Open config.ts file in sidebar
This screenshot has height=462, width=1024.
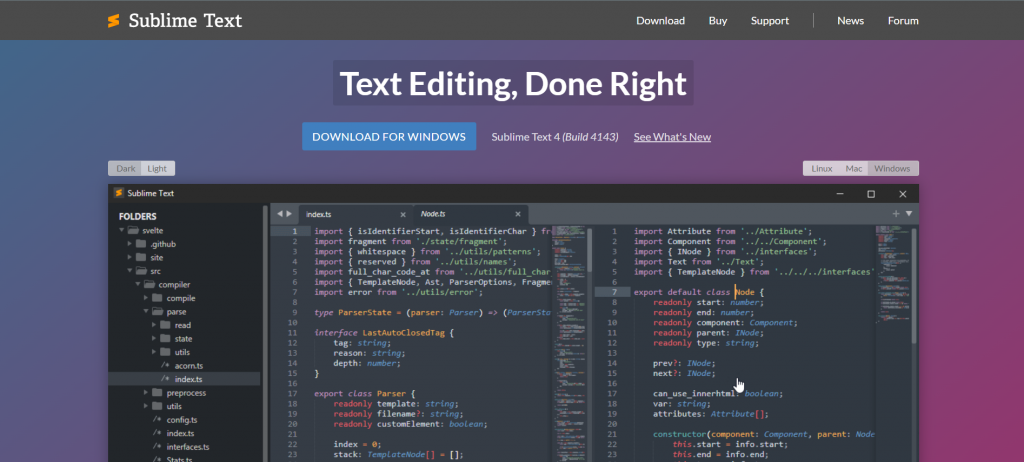point(182,420)
